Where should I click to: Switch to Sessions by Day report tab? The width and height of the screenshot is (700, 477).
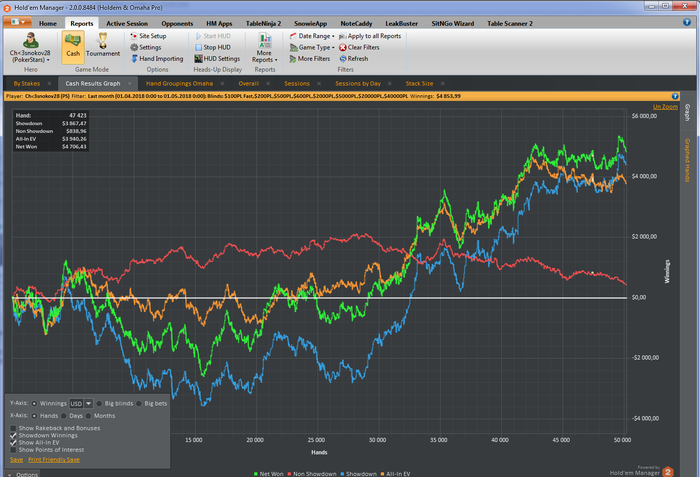tap(358, 84)
